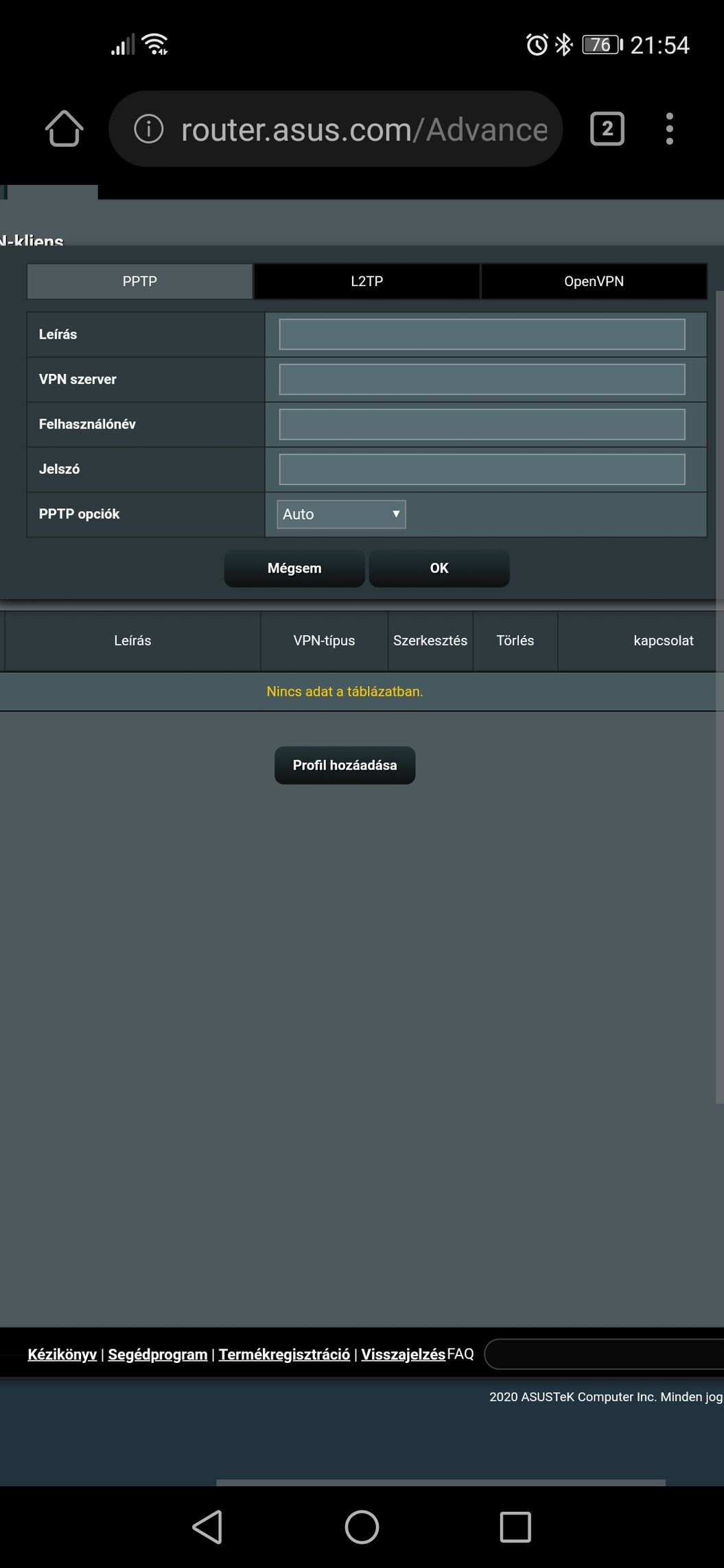This screenshot has width=724, height=1568.
Task: Tap the battery 76 indicator
Action: click(x=602, y=45)
